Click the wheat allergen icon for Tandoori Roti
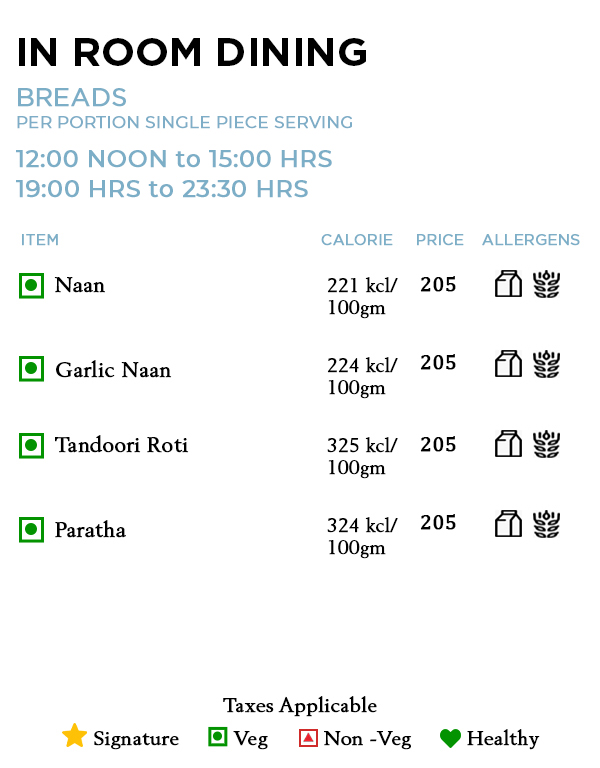Image resolution: width=600 pixels, height=768 pixels. pyautogui.click(x=546, y=444)
